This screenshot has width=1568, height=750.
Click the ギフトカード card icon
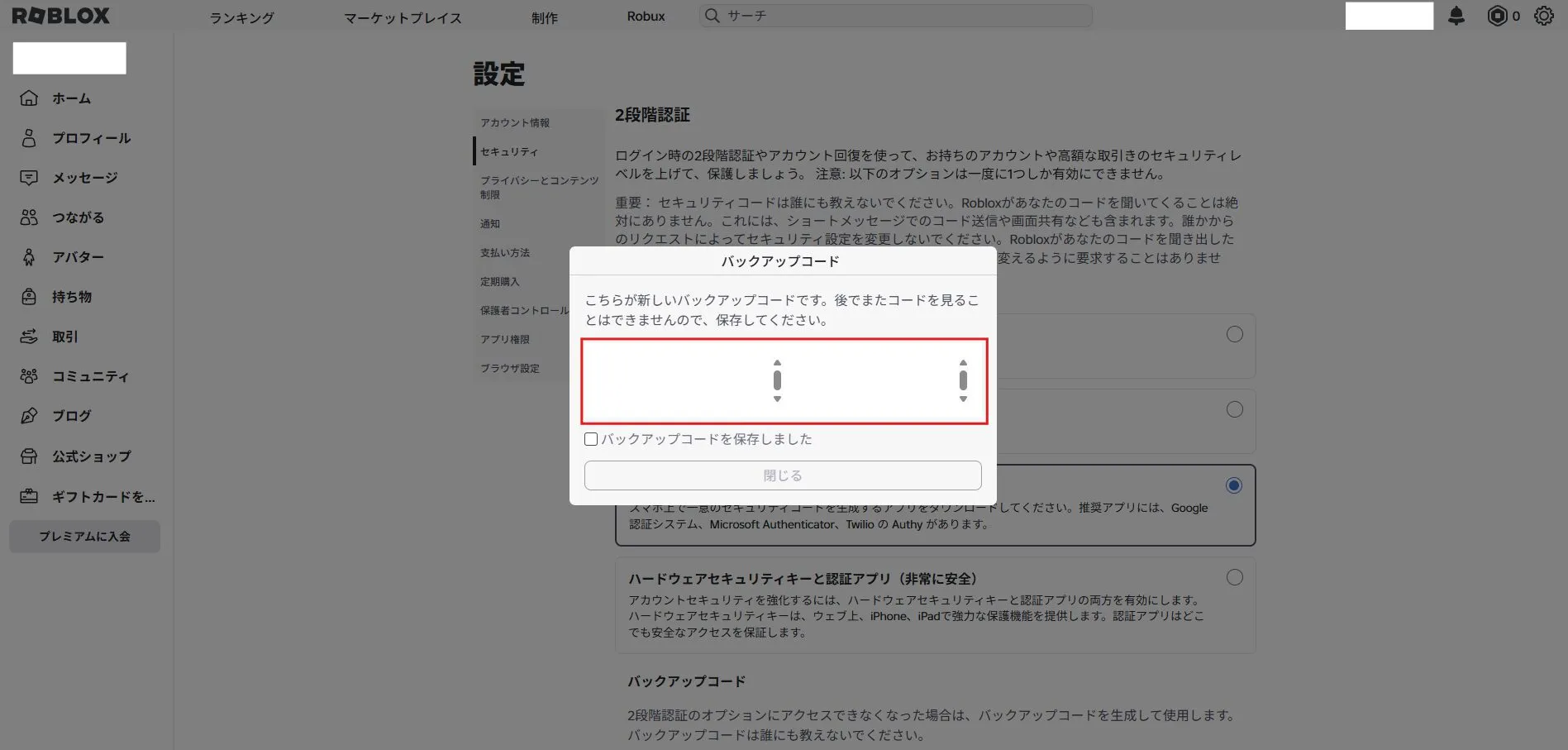(x=29, y=496)
